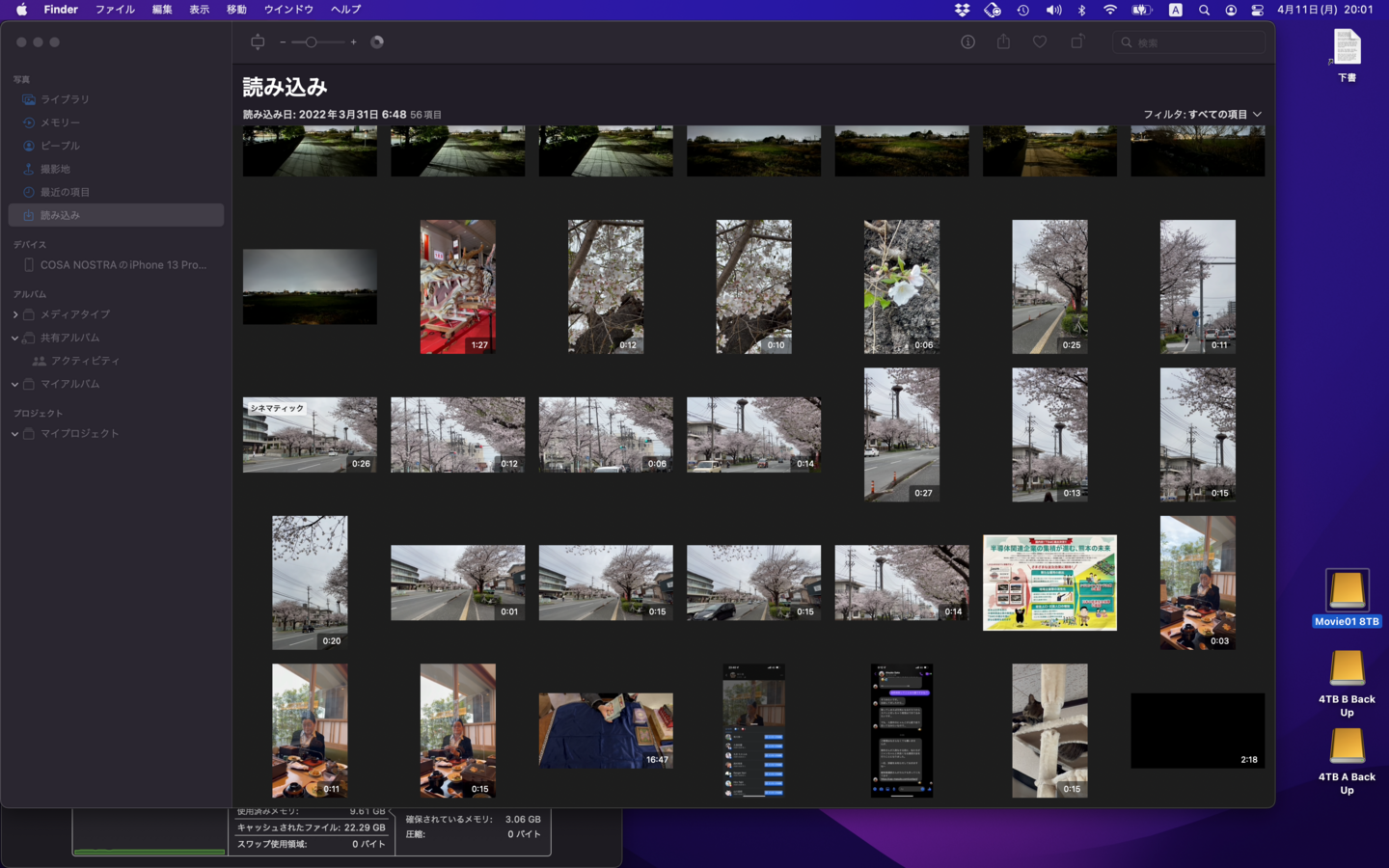This screenshot has width=1389, height=868.
Task: Open the 編集 menu
Action: click(162, 10)
